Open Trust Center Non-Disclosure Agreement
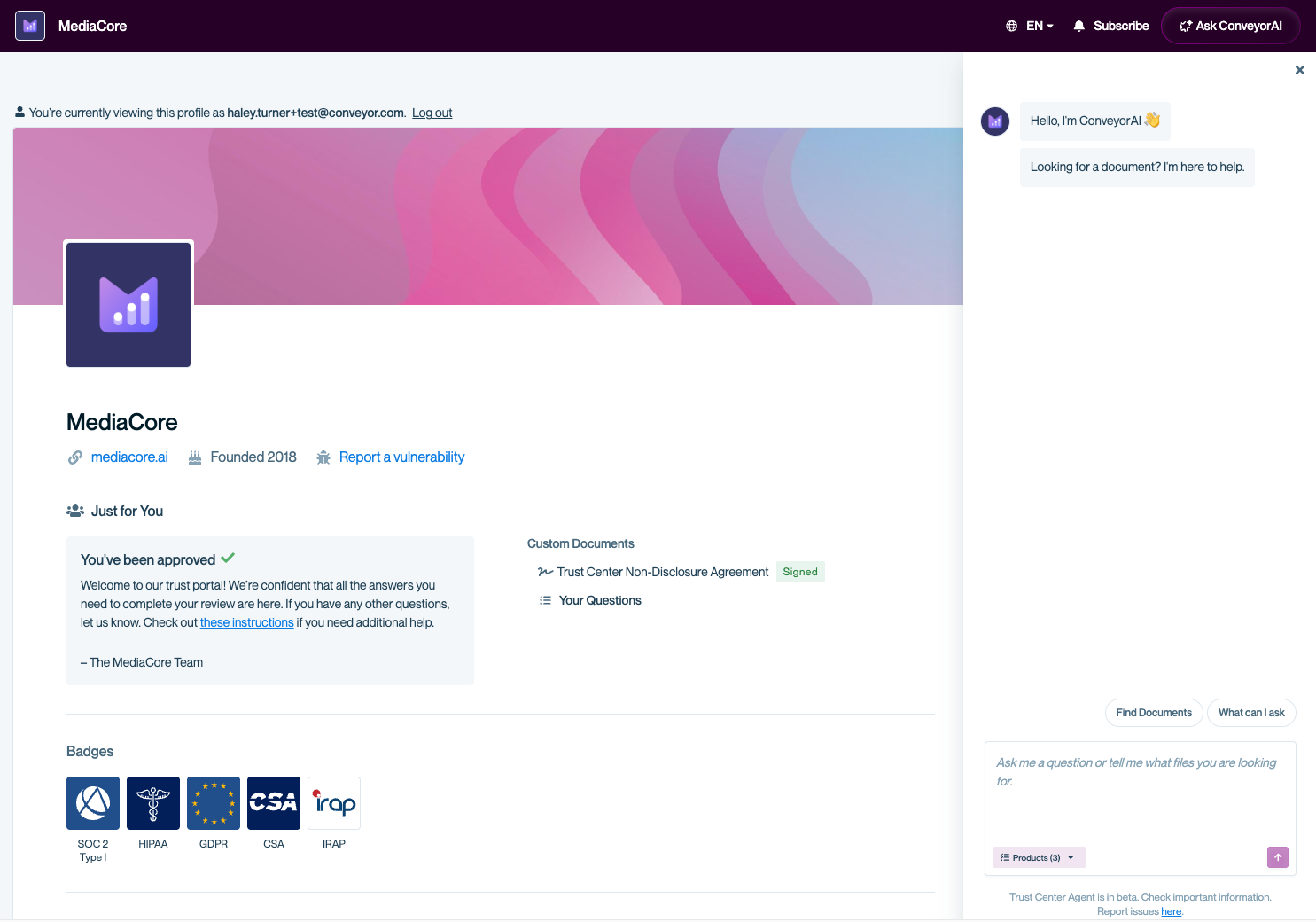The height and width of the screenshot is (922, 1316). click(662, 572)
